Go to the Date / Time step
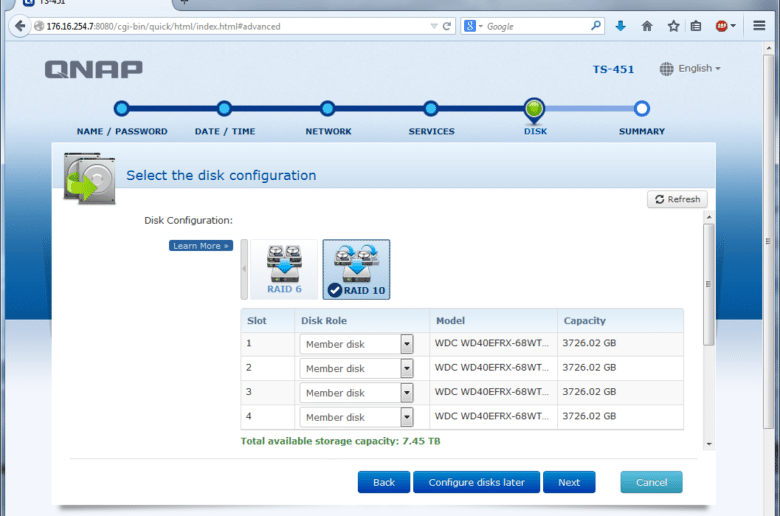The image size is (780, 516). pos(224,108)
